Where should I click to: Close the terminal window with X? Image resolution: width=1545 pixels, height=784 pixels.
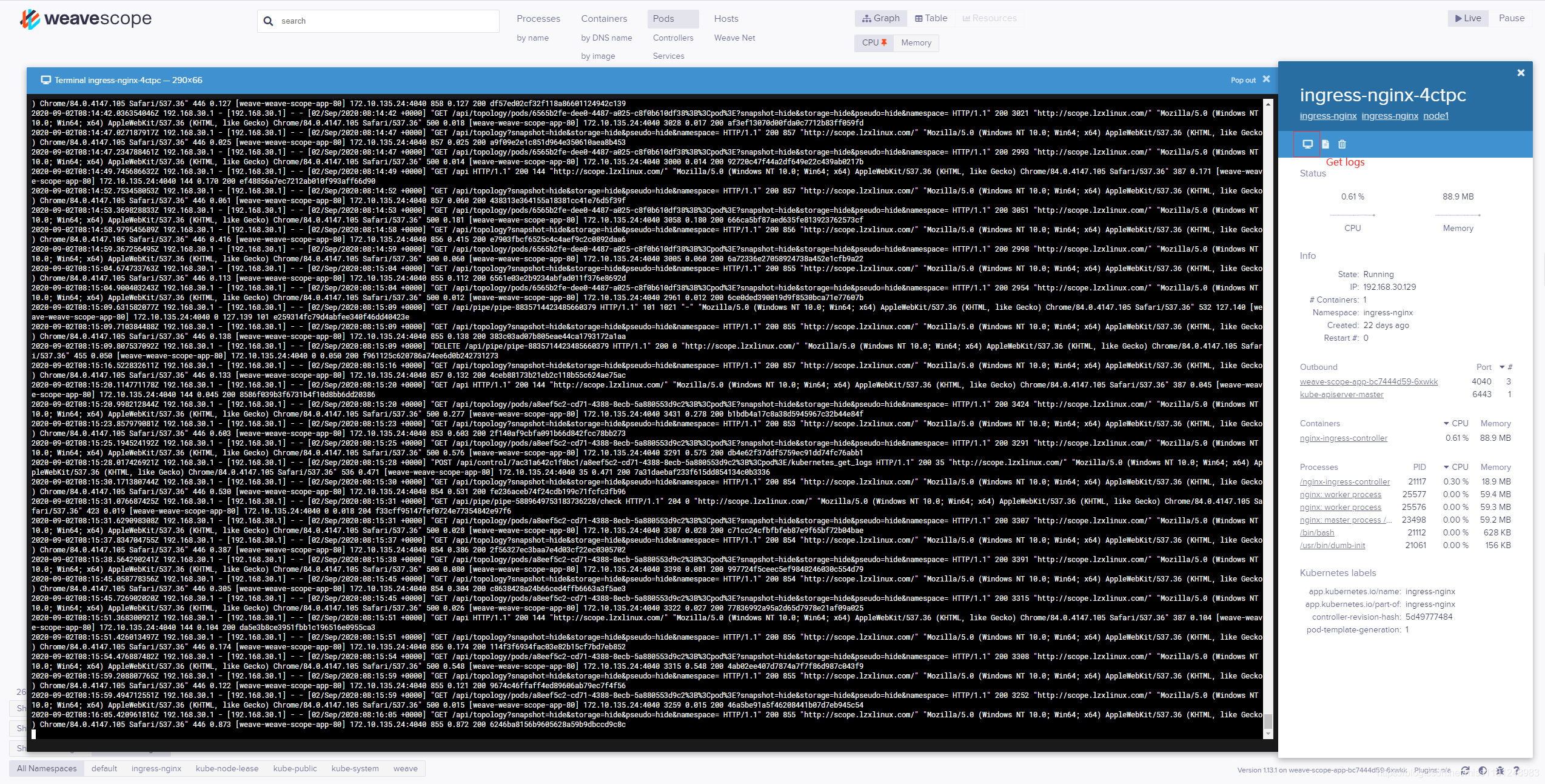[x=1266, y=79]
